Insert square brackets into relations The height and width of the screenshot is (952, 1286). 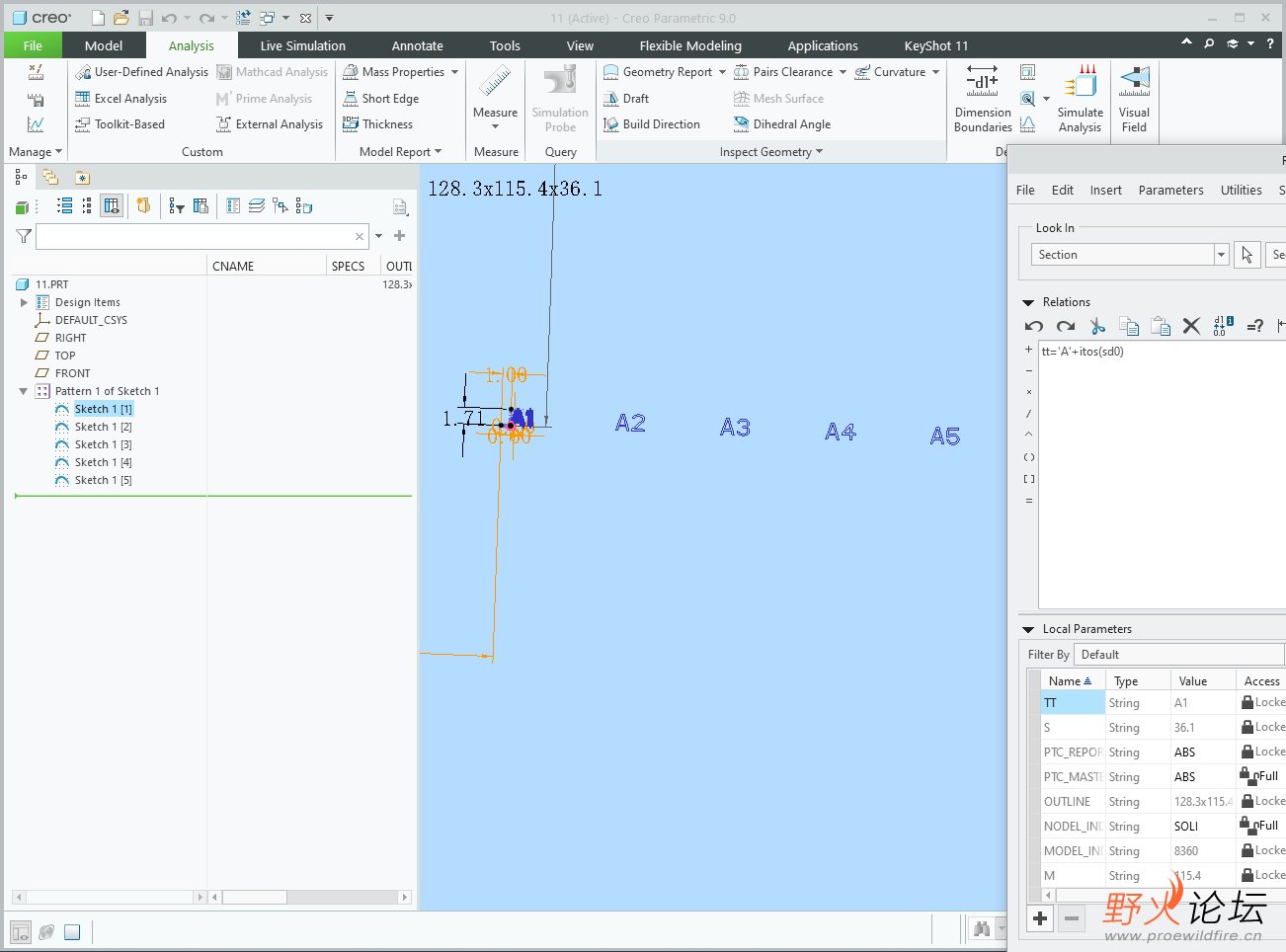[1028, 479]
